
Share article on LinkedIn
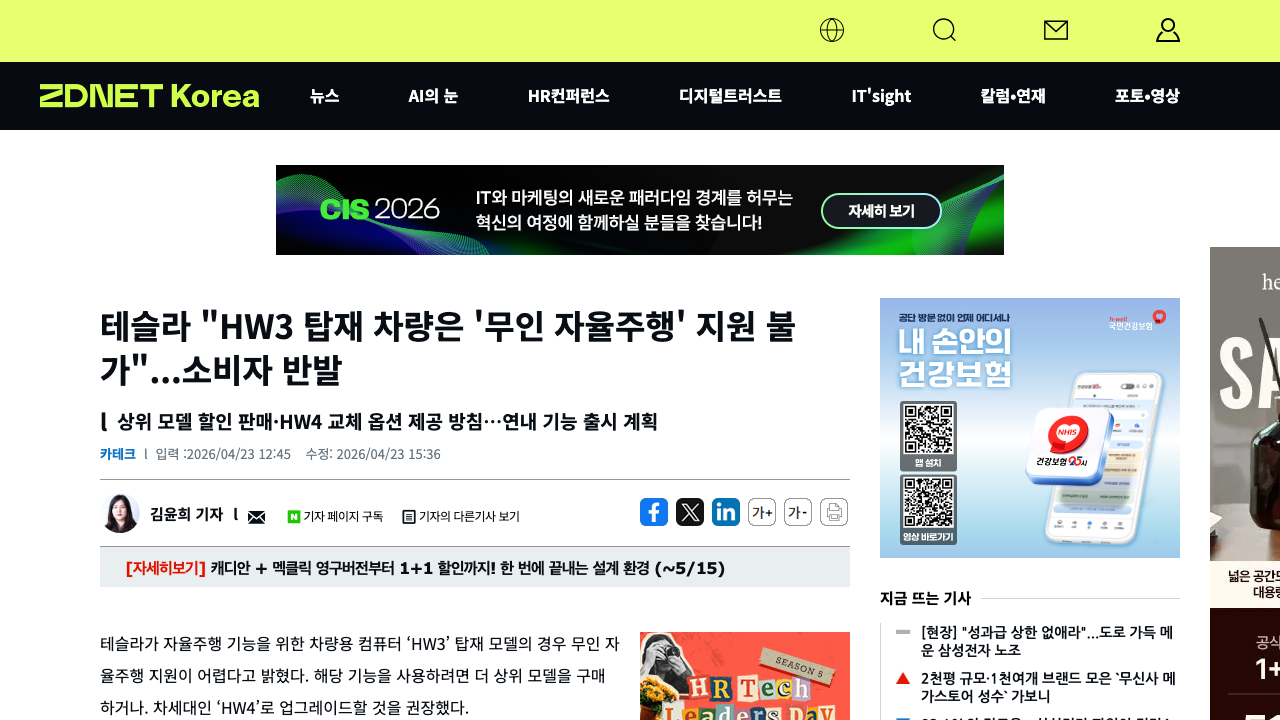coord(726,512)
